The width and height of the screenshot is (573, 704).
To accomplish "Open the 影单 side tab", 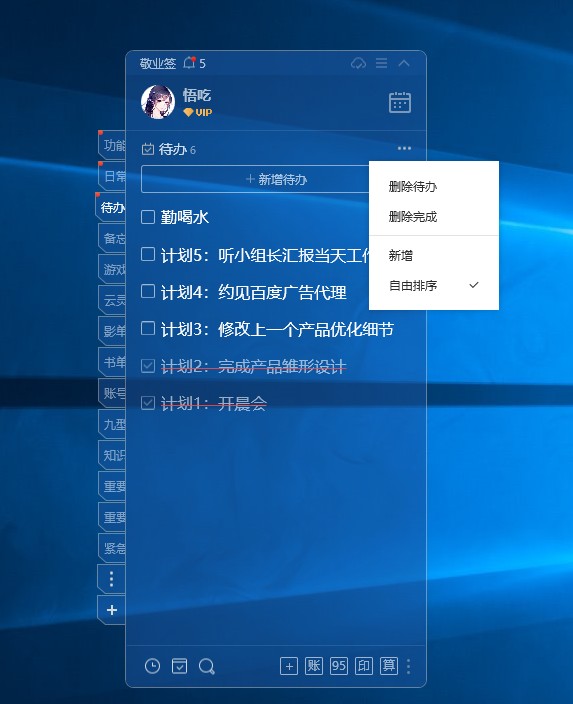I will [112, 331].
